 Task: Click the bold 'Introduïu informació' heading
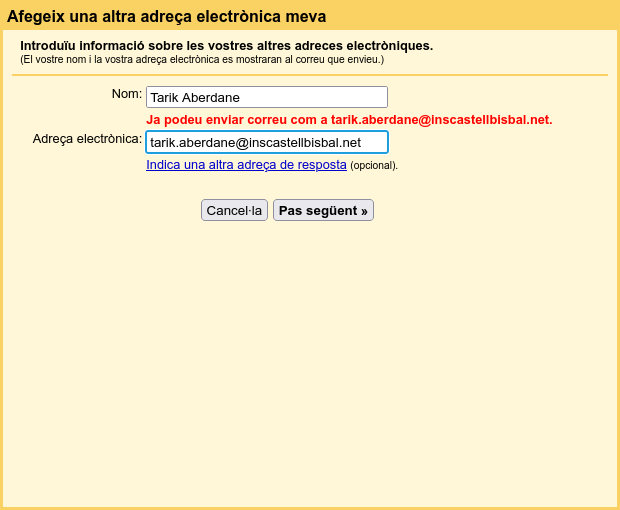coord(226,46)
